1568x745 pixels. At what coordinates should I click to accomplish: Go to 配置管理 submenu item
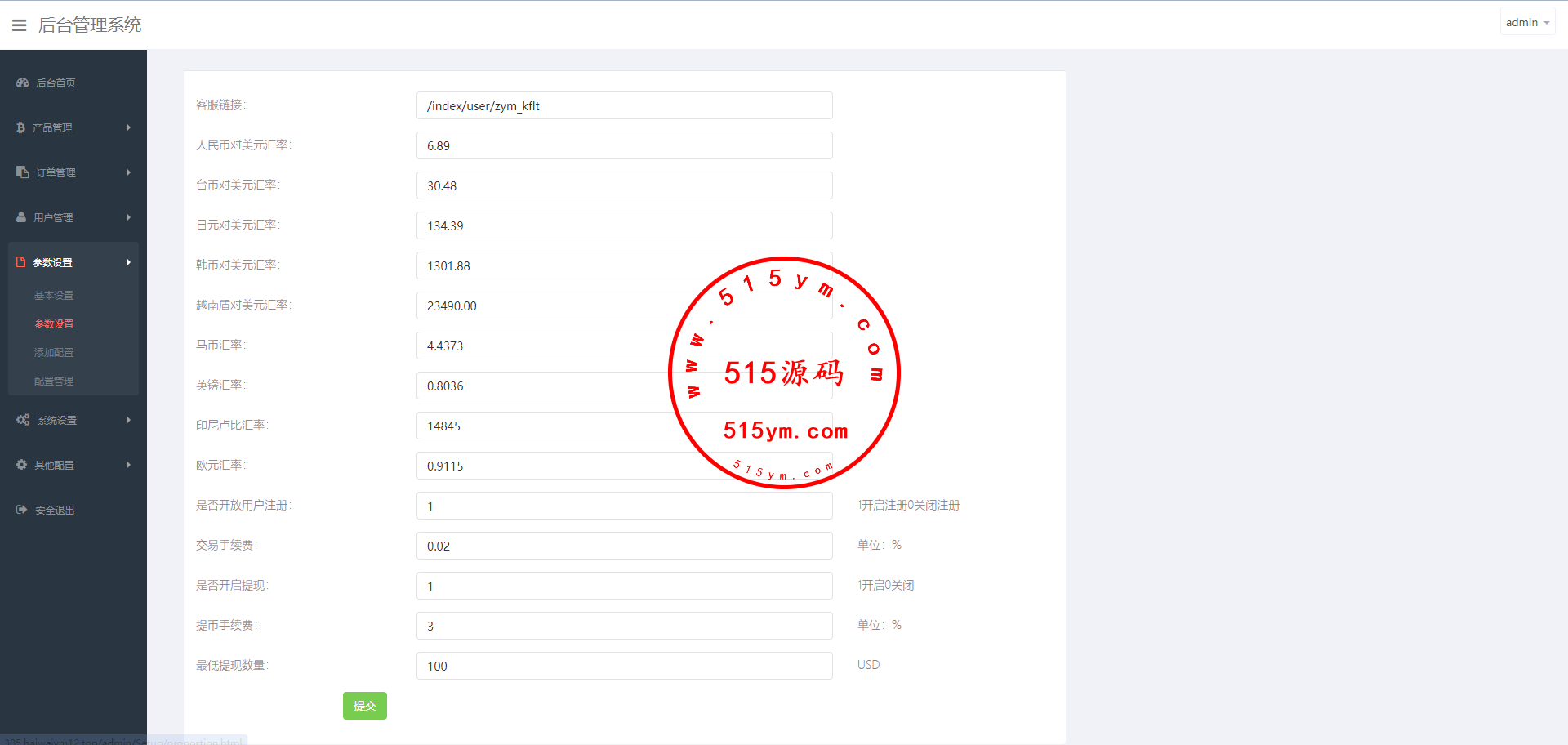54,381
